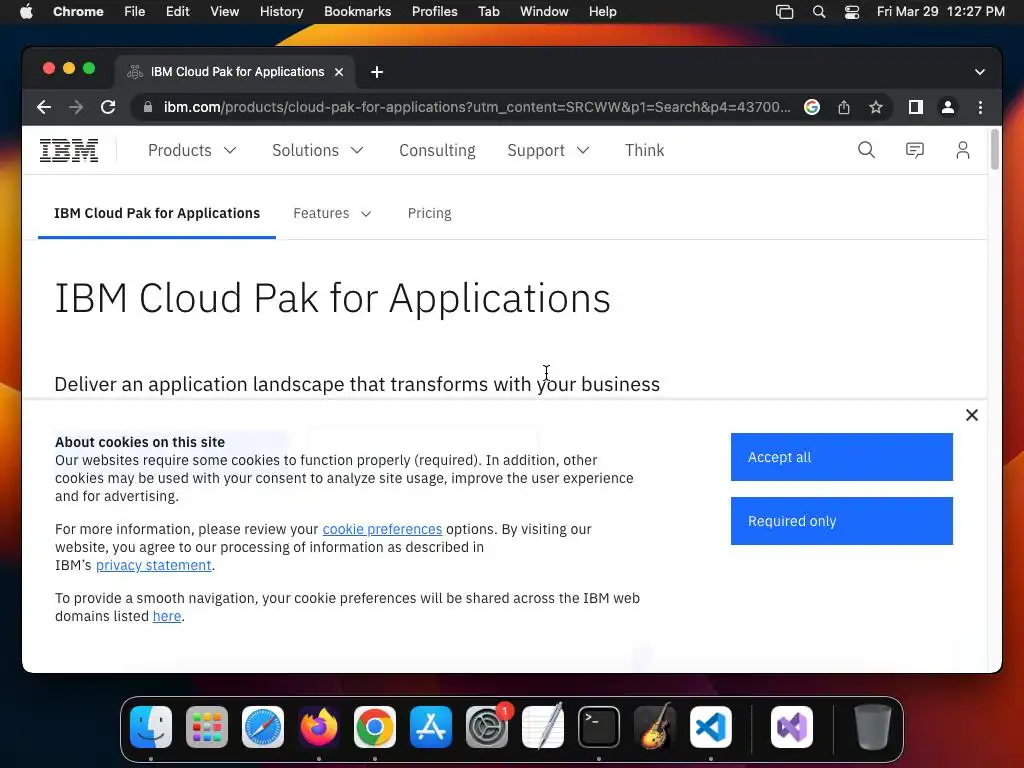
Task: Open the Consulting link
Action: coord(437,150)
